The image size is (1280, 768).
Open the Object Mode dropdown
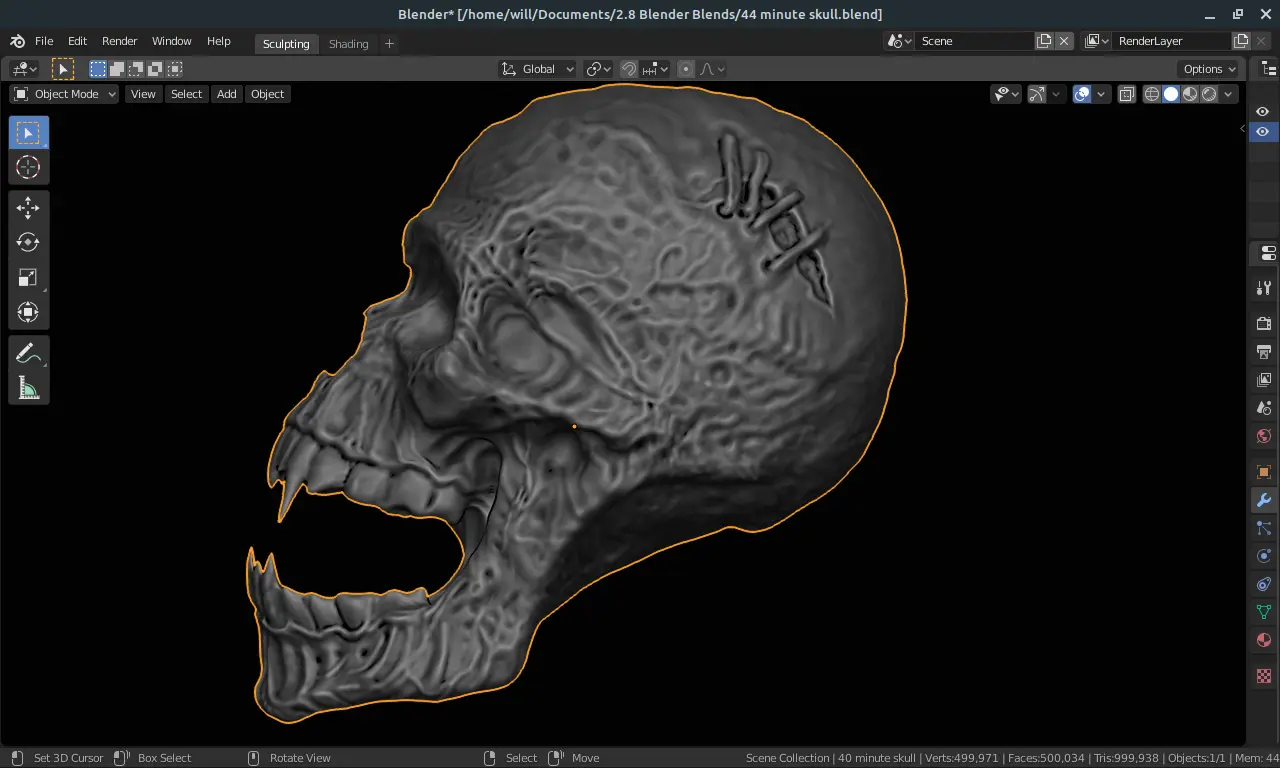tap(65, 94)
